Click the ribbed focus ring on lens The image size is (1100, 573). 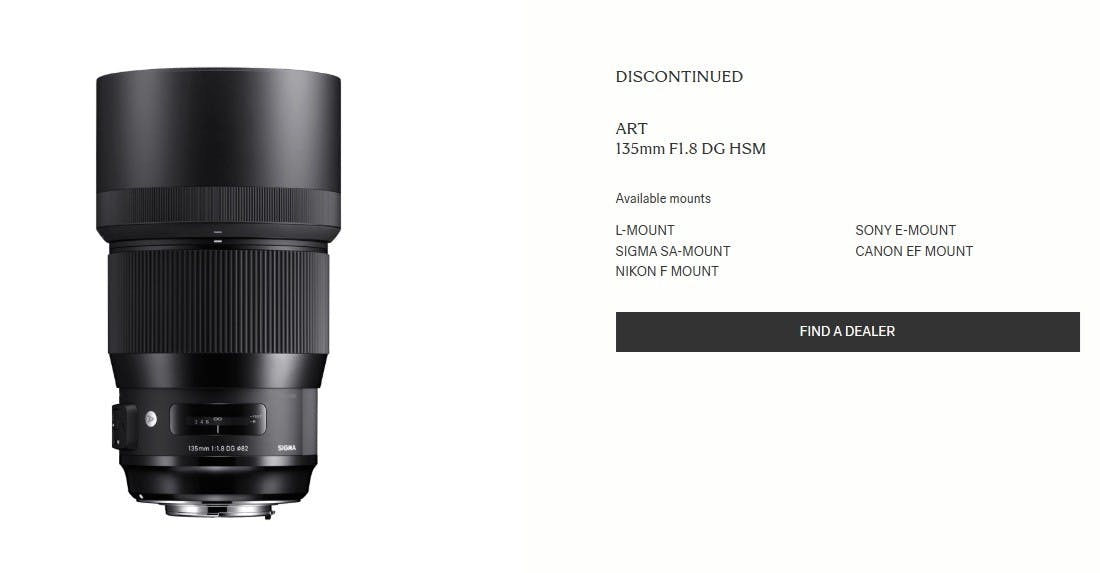point(218,302)
